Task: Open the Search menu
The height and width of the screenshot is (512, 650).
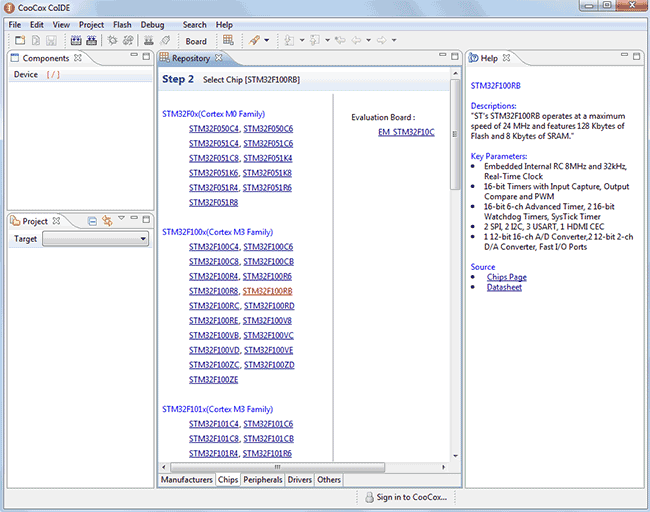Action: pos(194,24)
